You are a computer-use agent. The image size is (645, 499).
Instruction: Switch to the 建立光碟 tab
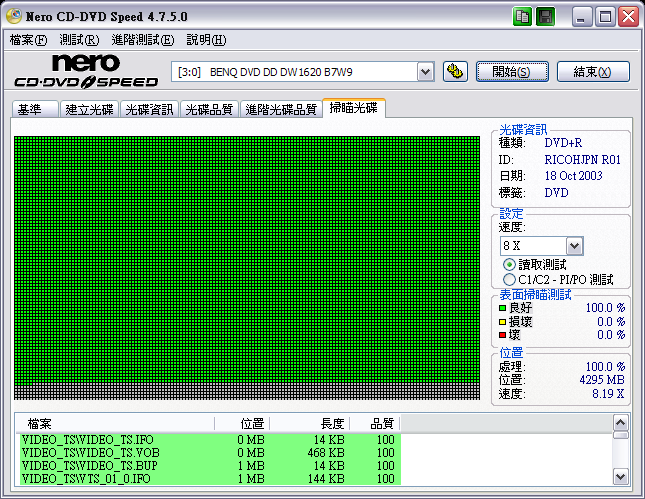[x=89, y=109]
